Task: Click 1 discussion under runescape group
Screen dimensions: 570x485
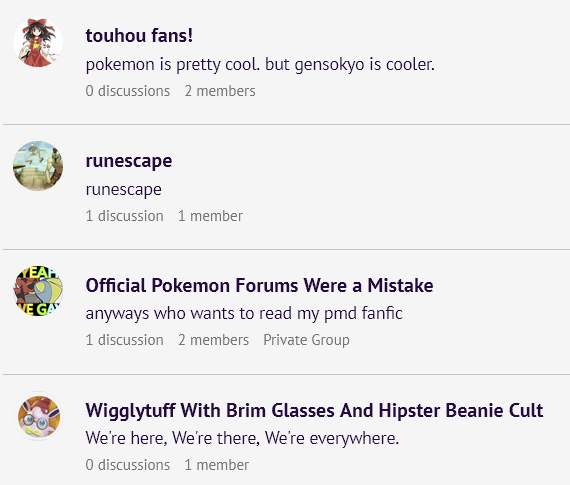Action: 124,216
